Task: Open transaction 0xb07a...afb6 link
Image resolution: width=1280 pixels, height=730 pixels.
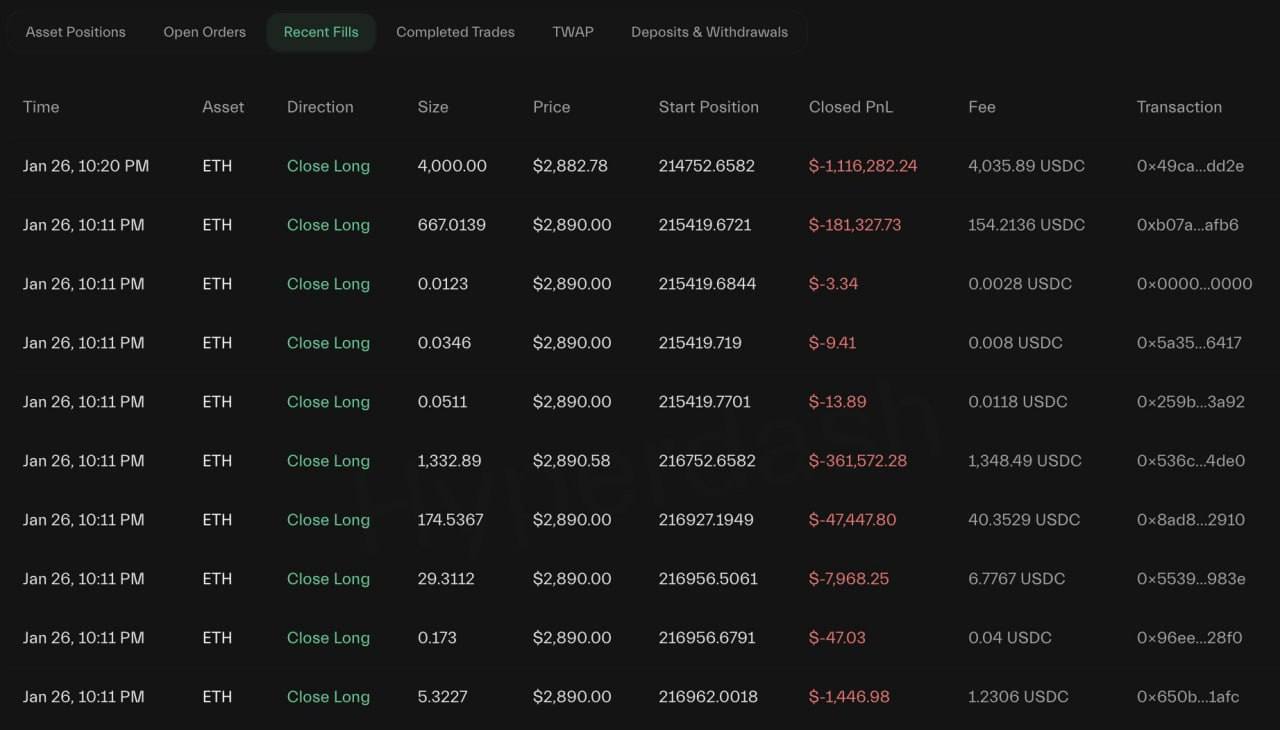Action: (1187, 225)
